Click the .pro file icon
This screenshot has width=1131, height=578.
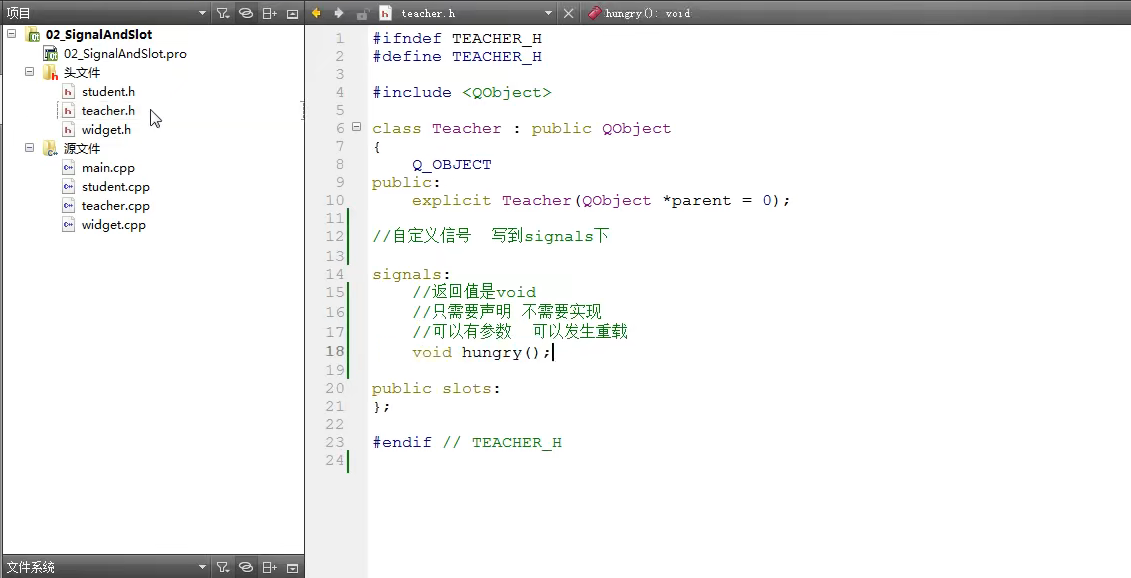click(x=50, y=53)
